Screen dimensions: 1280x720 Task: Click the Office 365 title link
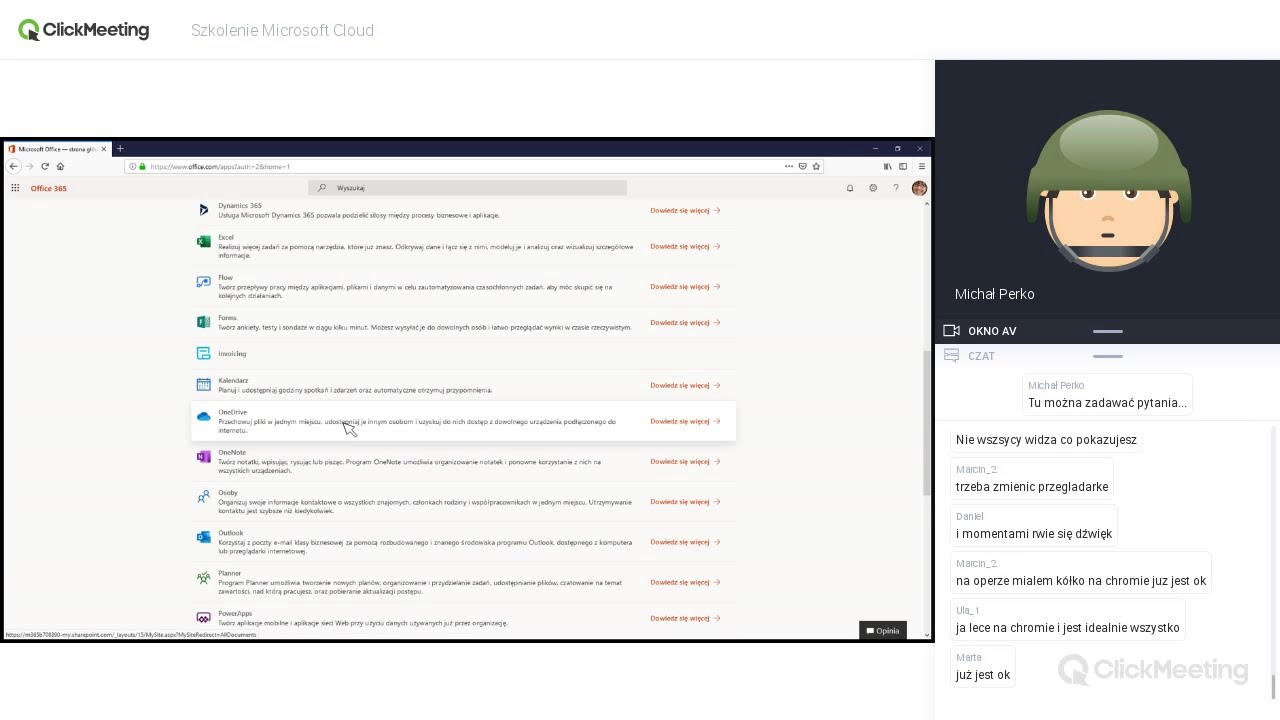(48, 188)
